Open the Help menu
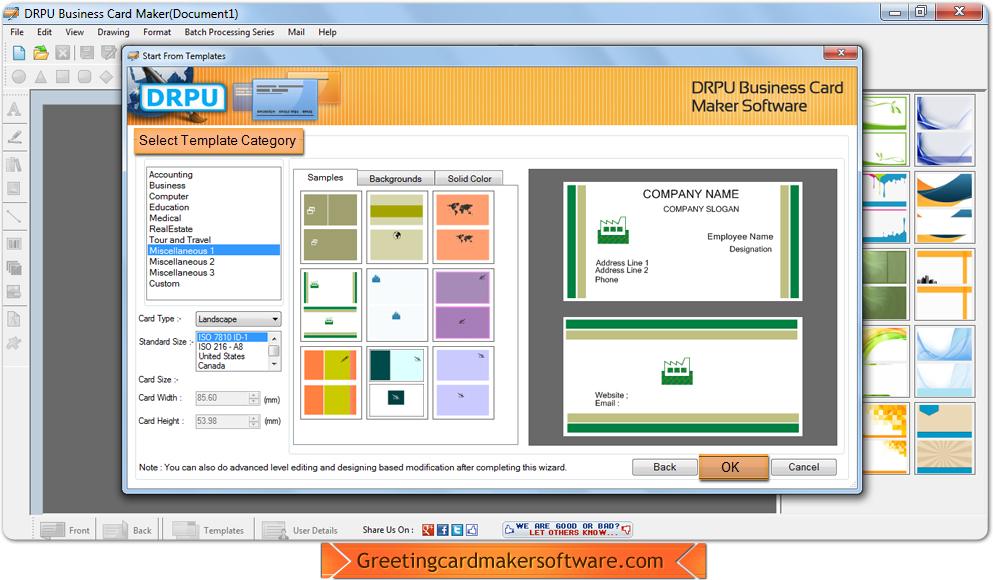 [327, 32]
